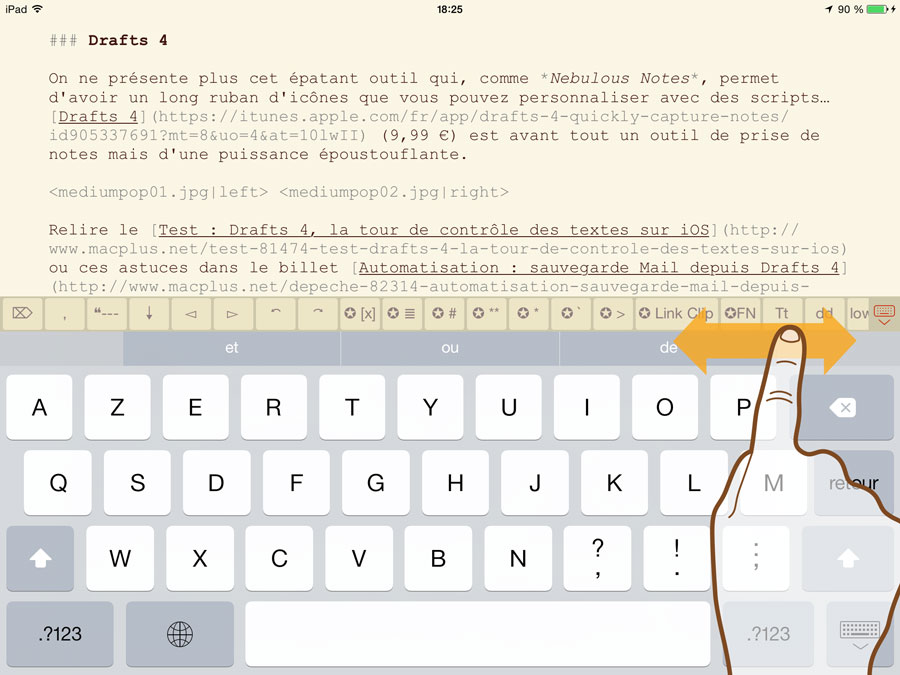Image resolution: width=900 pixels, height=675 pixels.
Task: Tap the X key
Action: [200, 558]
